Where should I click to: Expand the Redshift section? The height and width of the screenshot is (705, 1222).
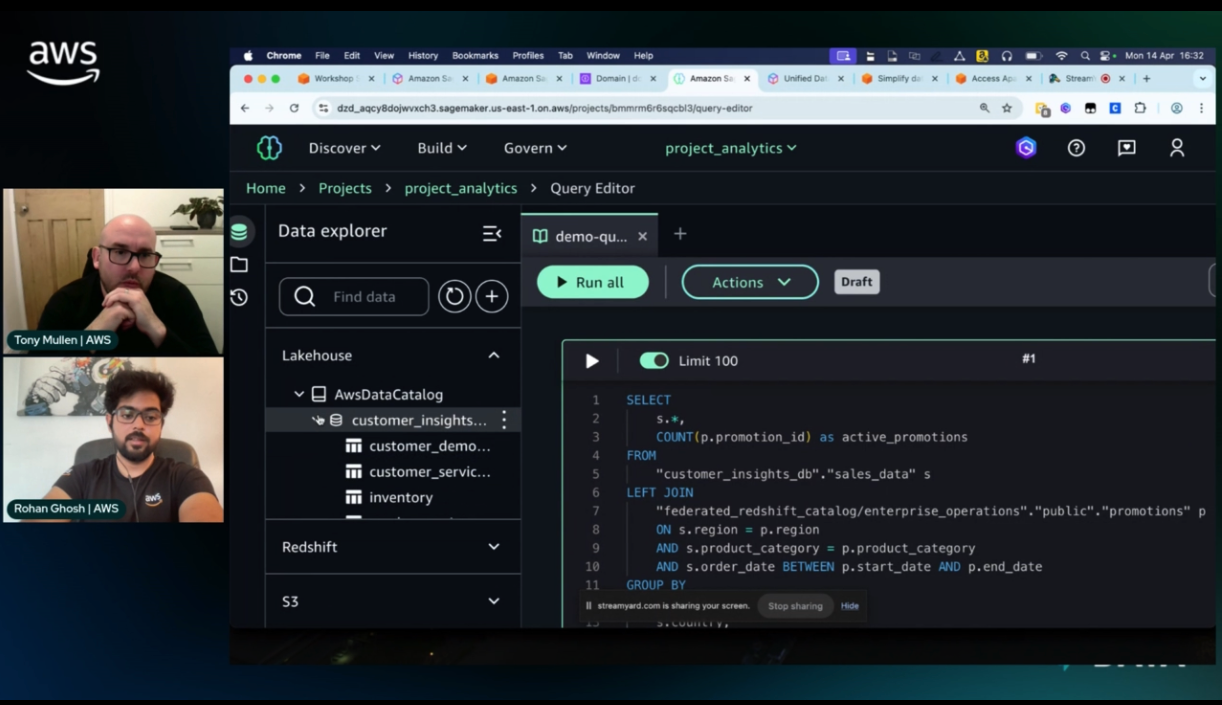[493, 547]
